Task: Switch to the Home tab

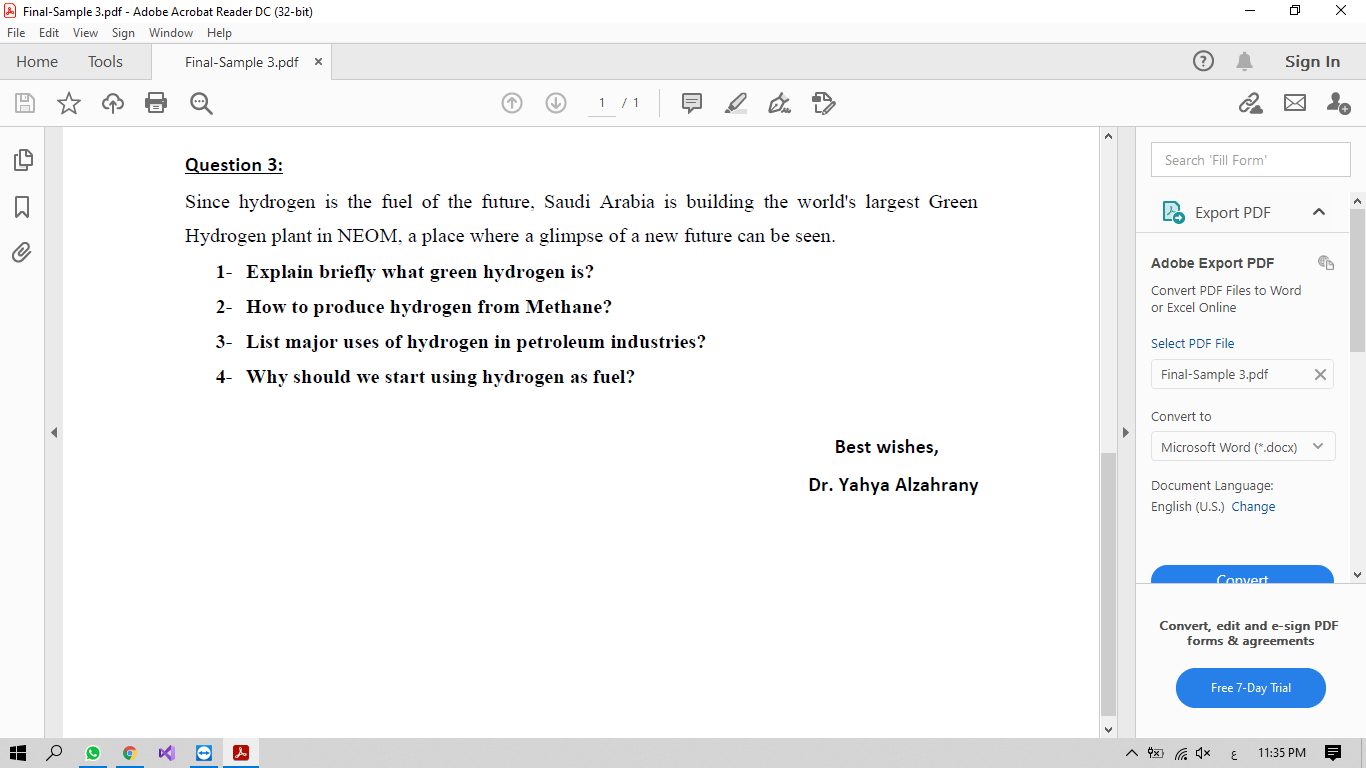Action: click(x=37, y=61)
